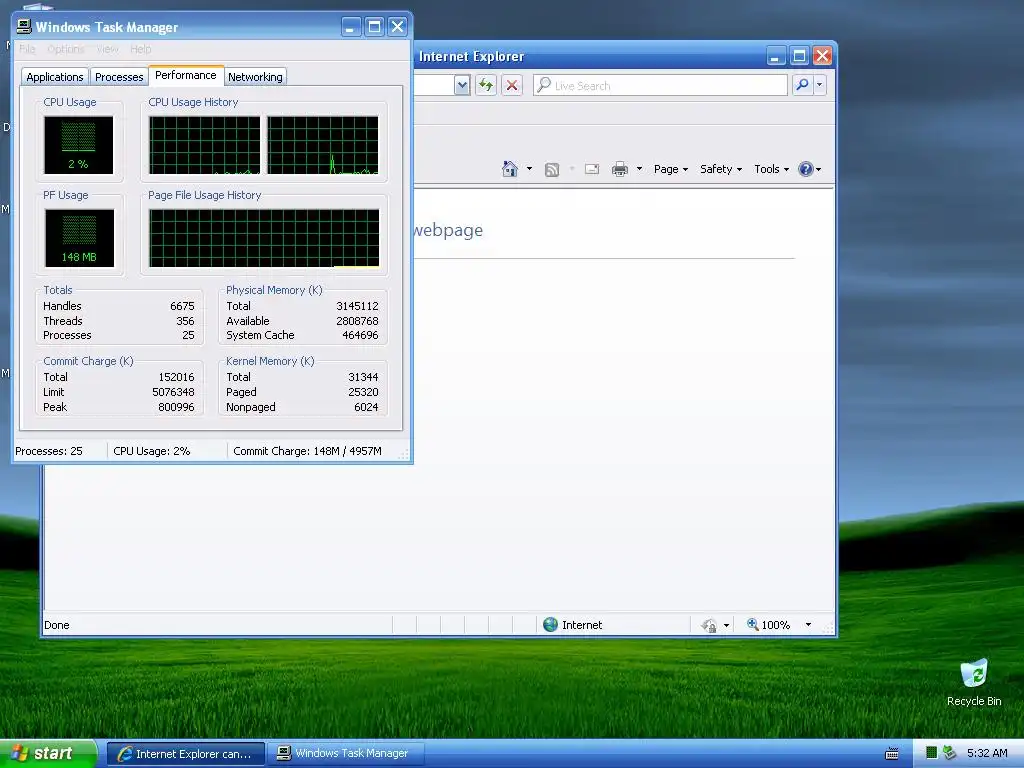Click the Print icon in IE toolbar
The image size is (1024, 768).
tap(620, 169)
